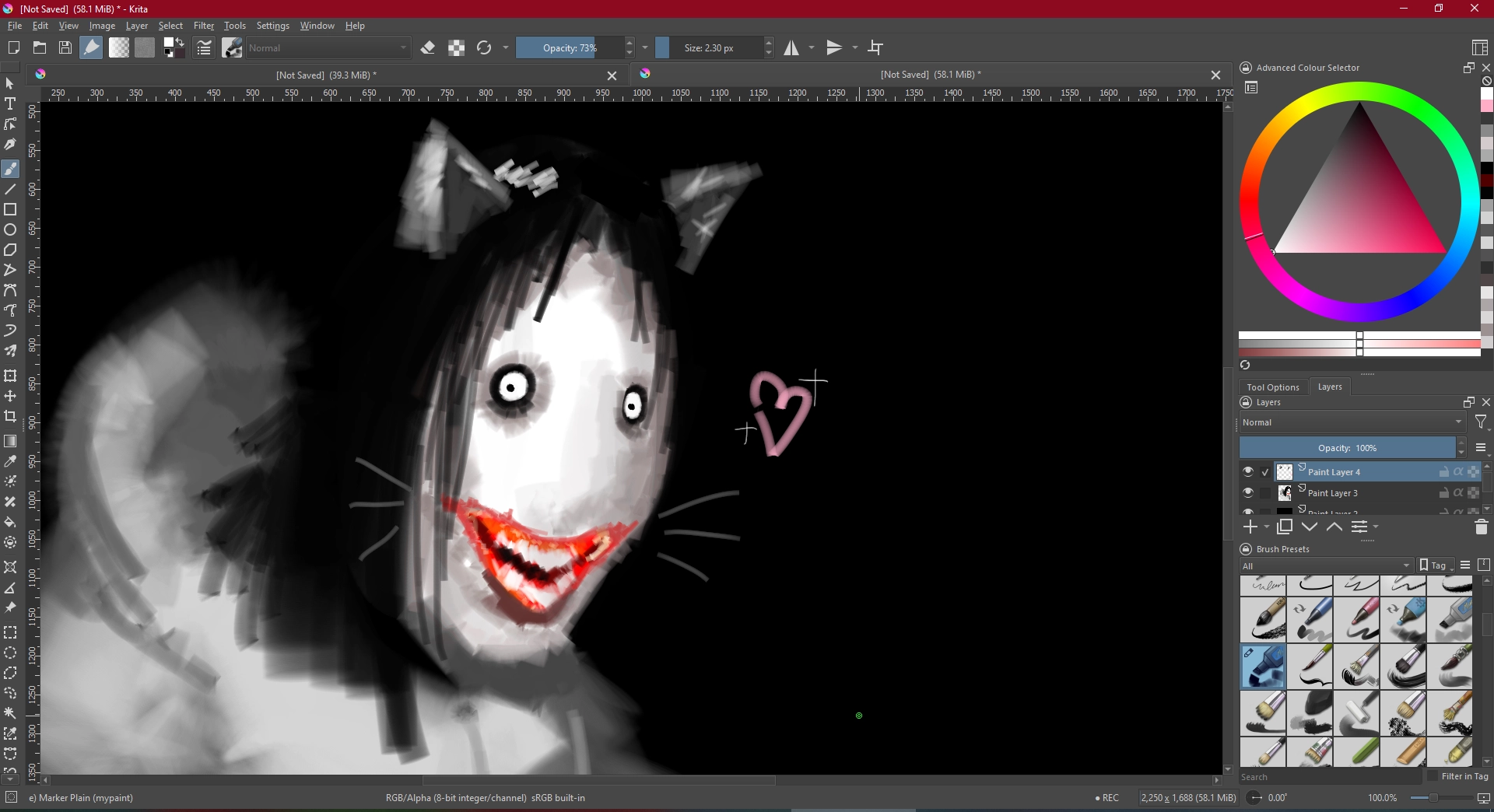
Task: Switch to the Tool Options tab
Action: point(1273,387)
